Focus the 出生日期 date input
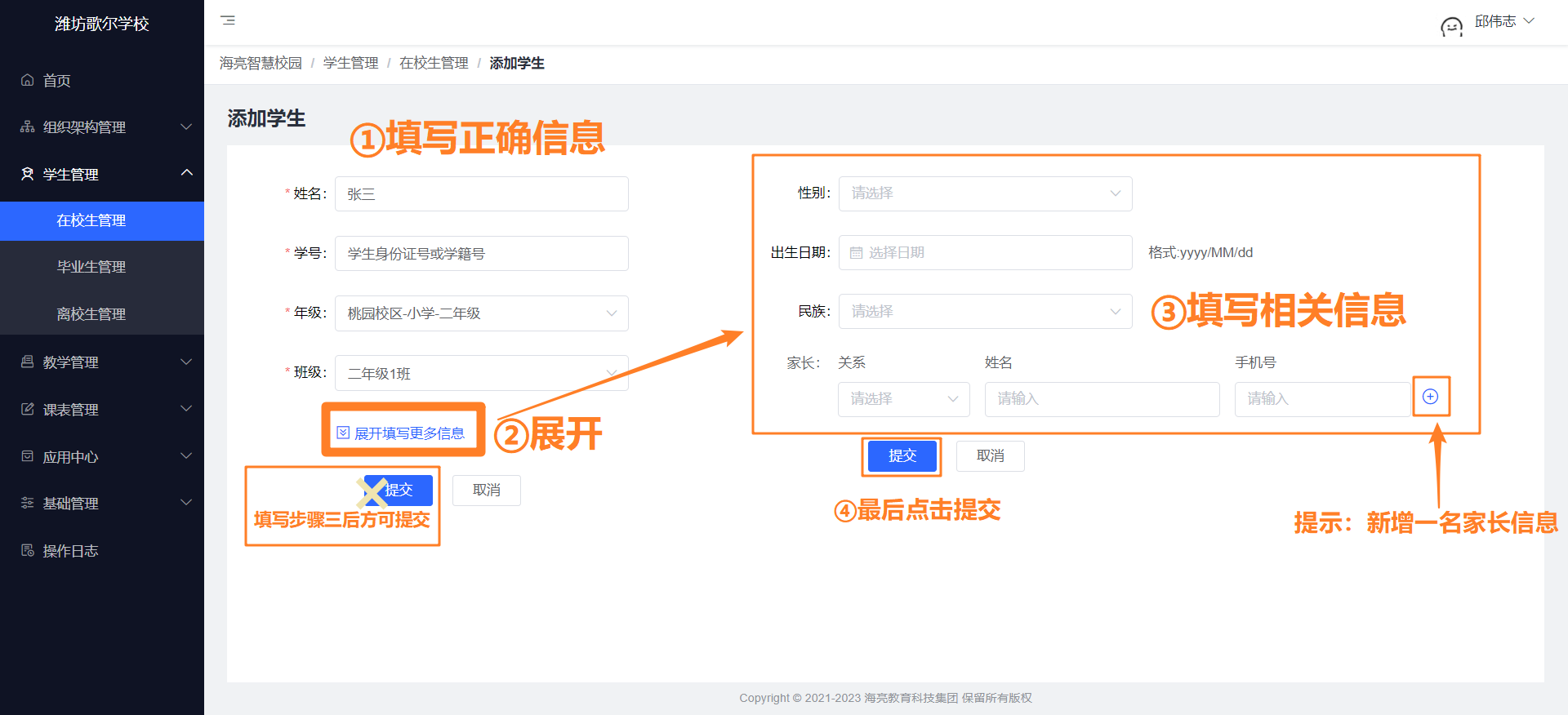The height and width of the screenshot is (715, 1568). pyautogui.click(x=985, y=252)
